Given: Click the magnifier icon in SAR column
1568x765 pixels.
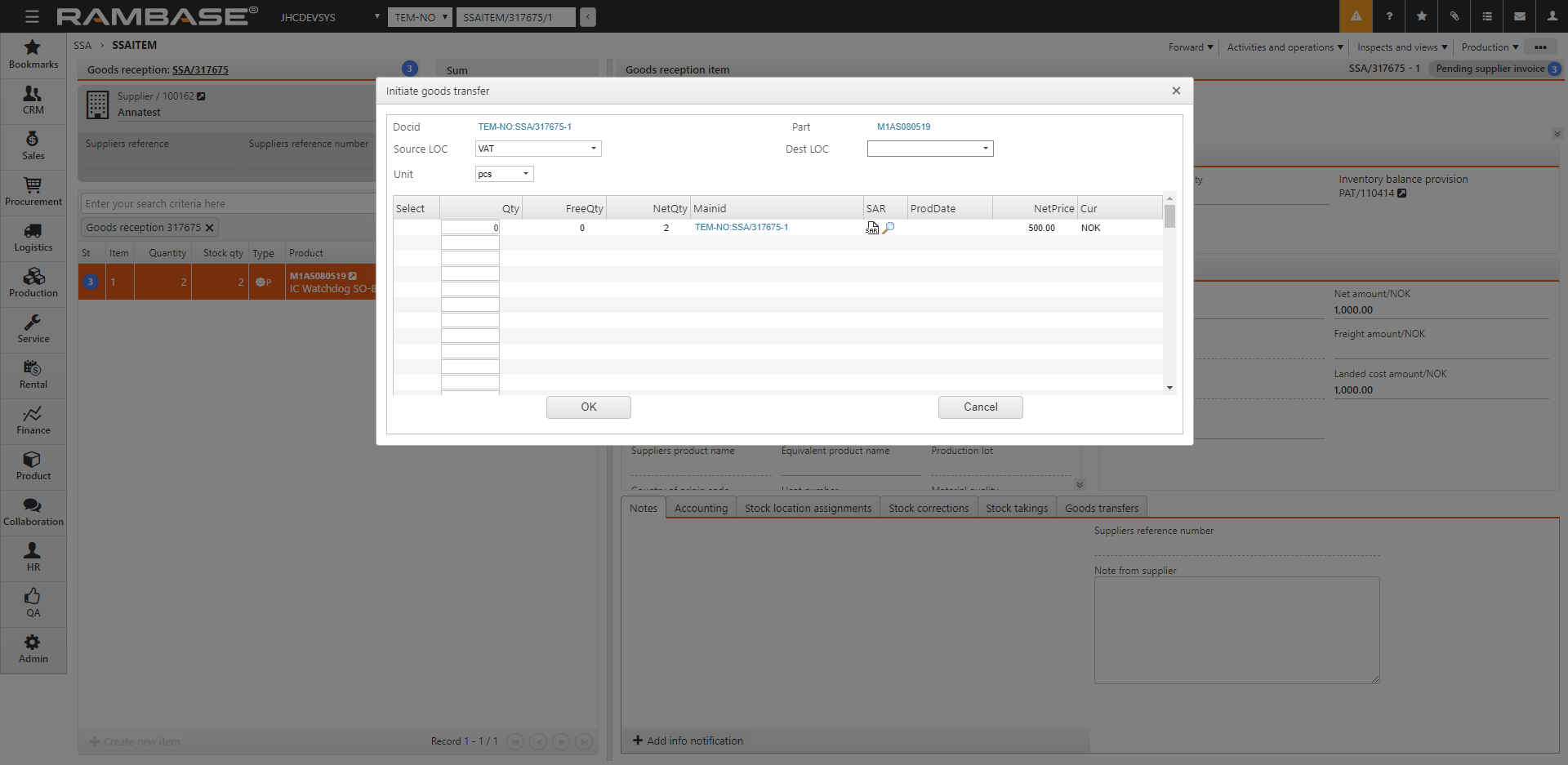Looking at the screenshot, I should pyautogui.click(x=889, y=228).
